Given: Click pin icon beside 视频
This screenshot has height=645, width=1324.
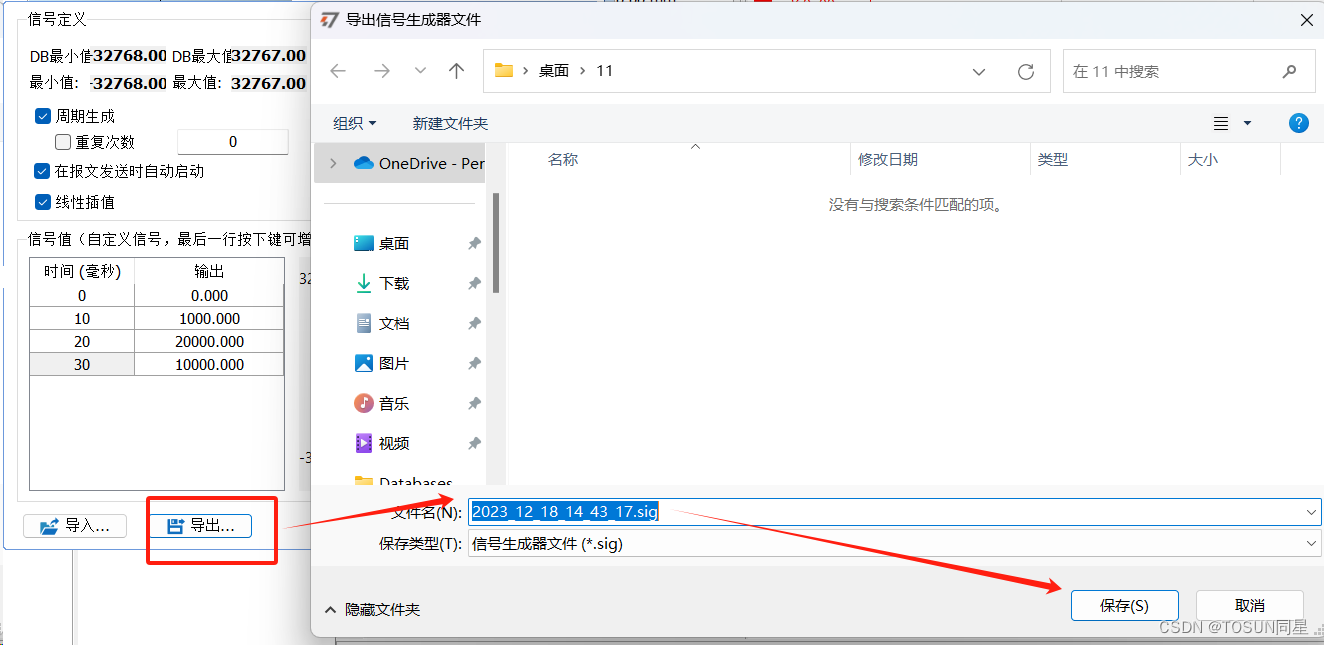Looking at the screenshot, I should (x=475, y=443).
